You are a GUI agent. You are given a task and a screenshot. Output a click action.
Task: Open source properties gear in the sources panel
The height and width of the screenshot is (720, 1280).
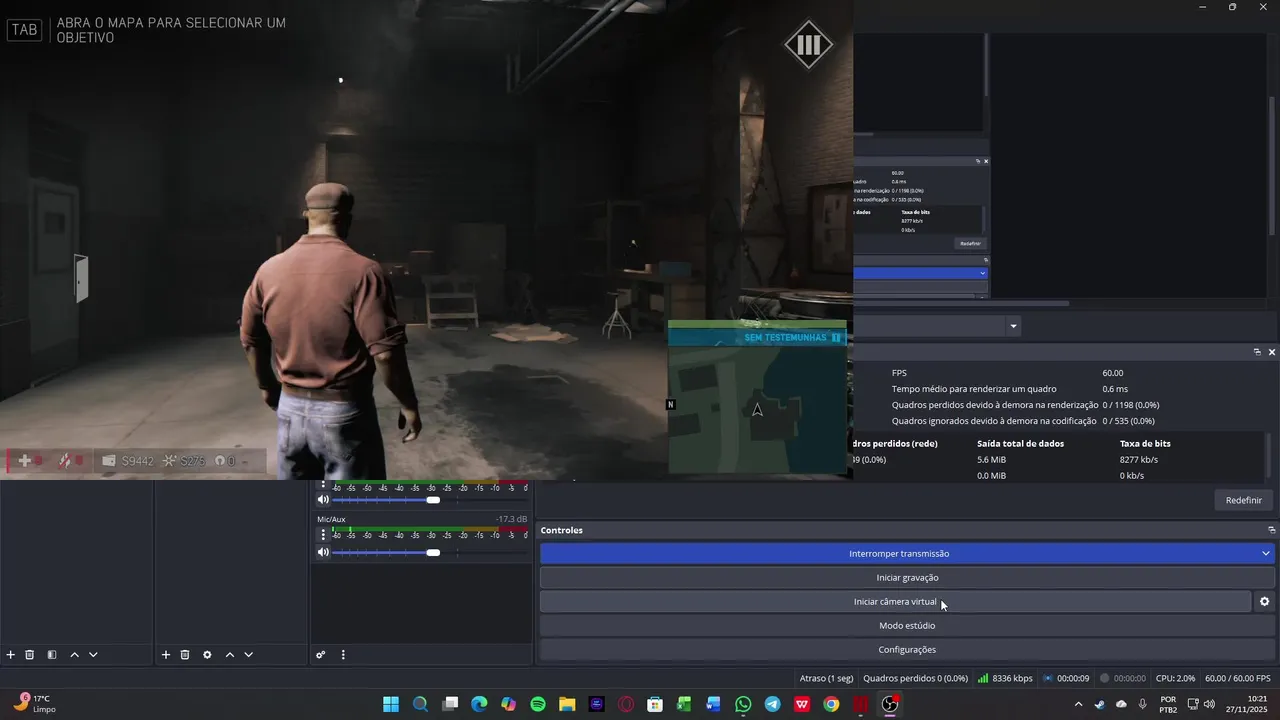[207, 655]
